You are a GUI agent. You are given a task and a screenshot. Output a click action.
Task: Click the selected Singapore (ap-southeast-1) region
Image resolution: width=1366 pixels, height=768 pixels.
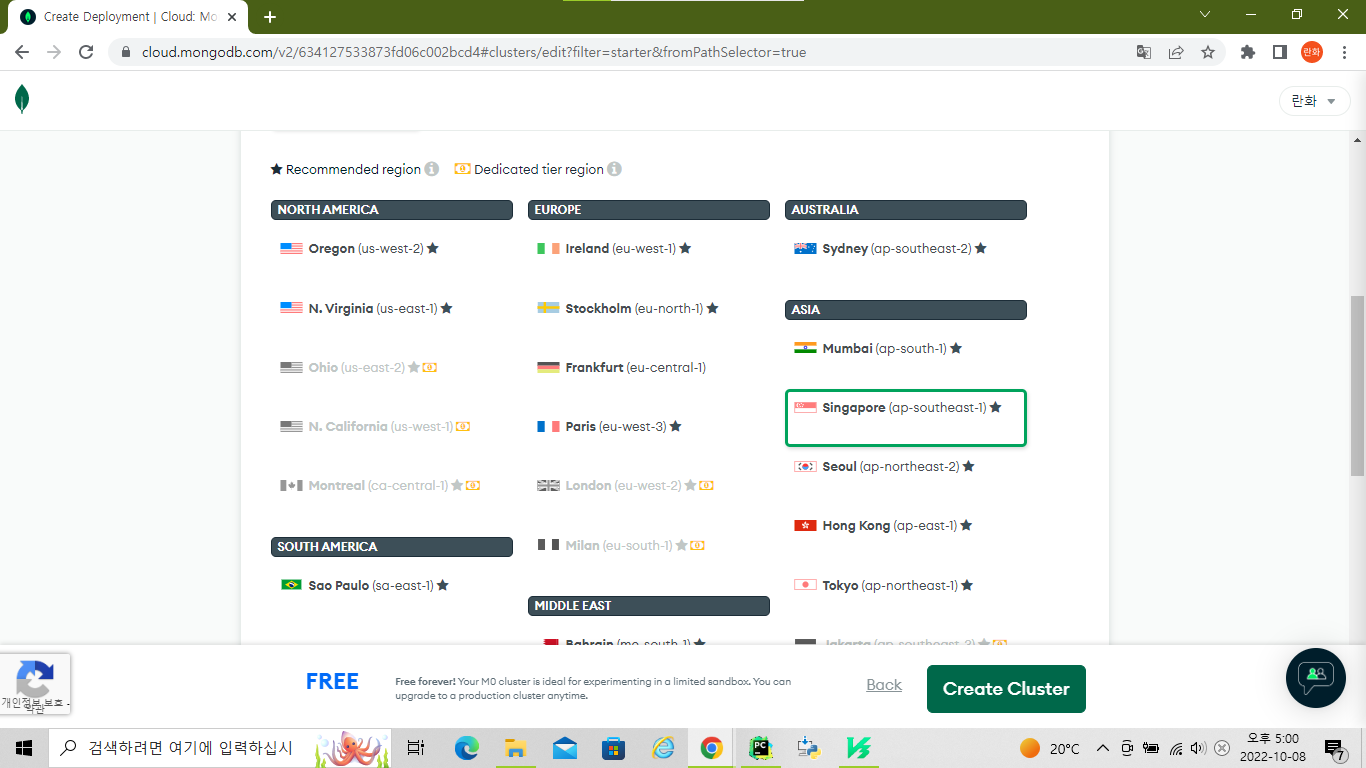[x=906, y=417]
